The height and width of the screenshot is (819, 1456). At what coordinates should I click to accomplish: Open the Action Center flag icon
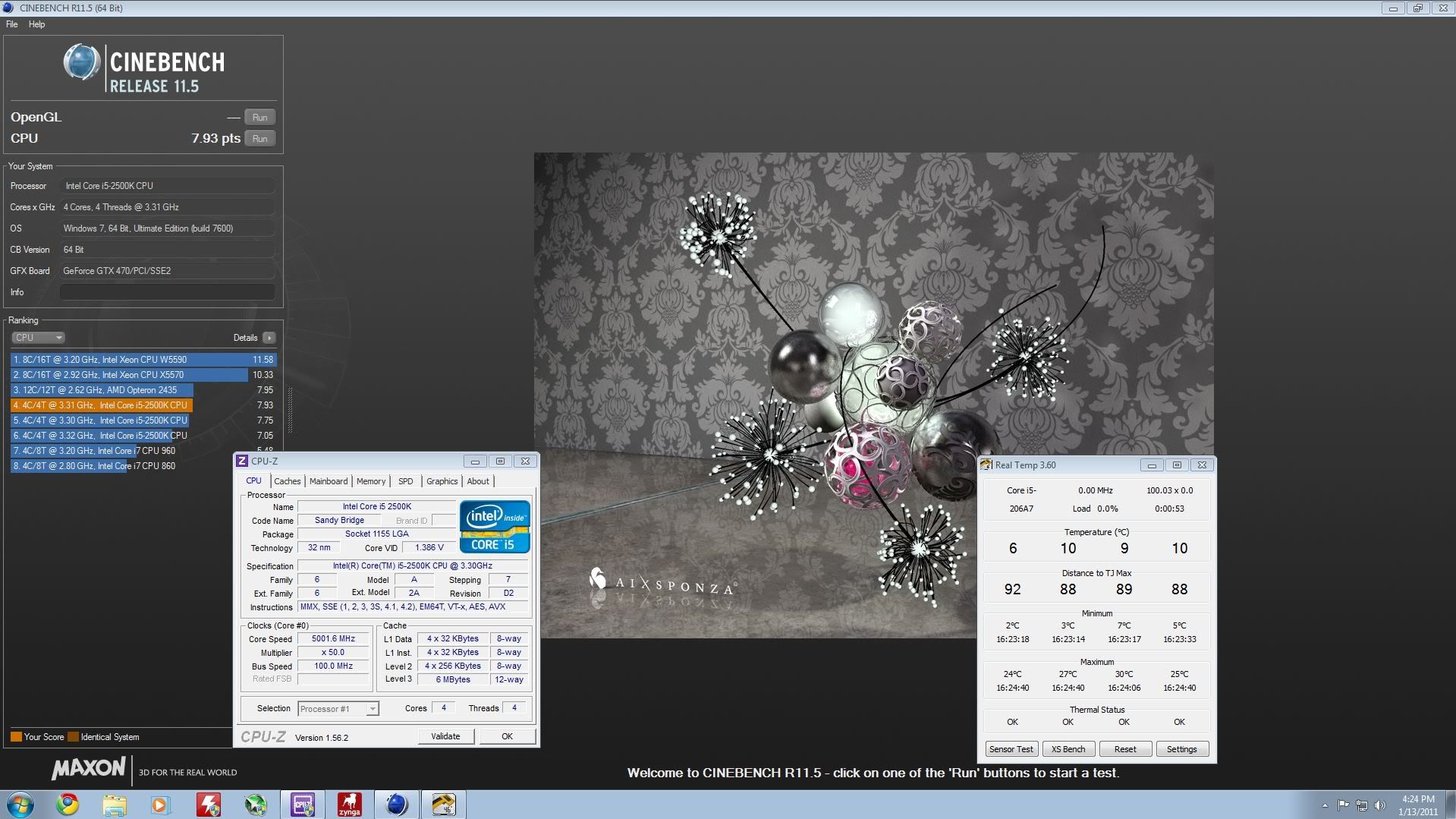pos(1343,805)
